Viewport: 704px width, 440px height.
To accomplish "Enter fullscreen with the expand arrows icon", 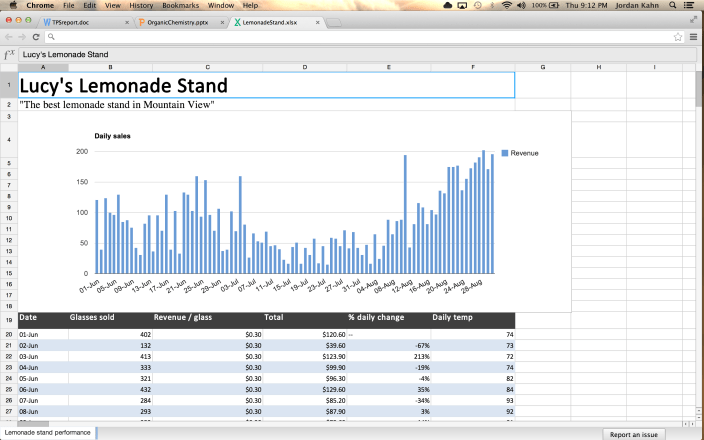I will click(x=694, y=19).
